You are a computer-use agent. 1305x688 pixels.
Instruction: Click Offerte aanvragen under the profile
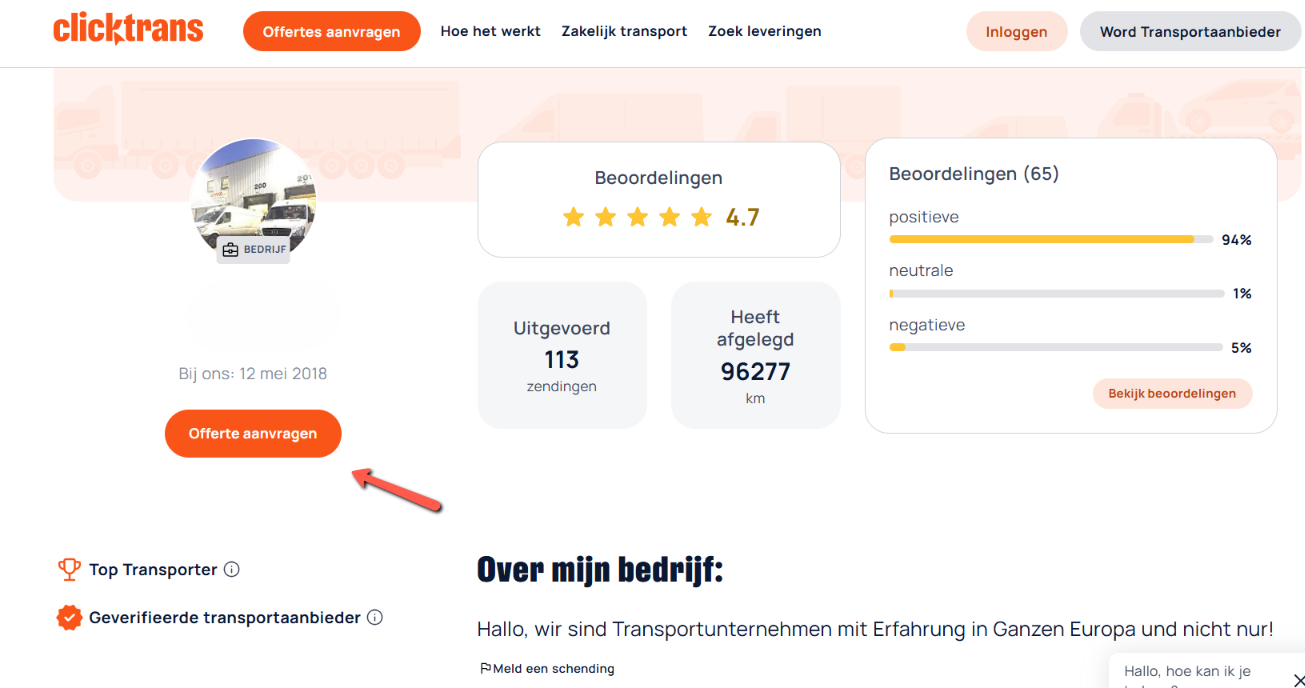point(253,434)
